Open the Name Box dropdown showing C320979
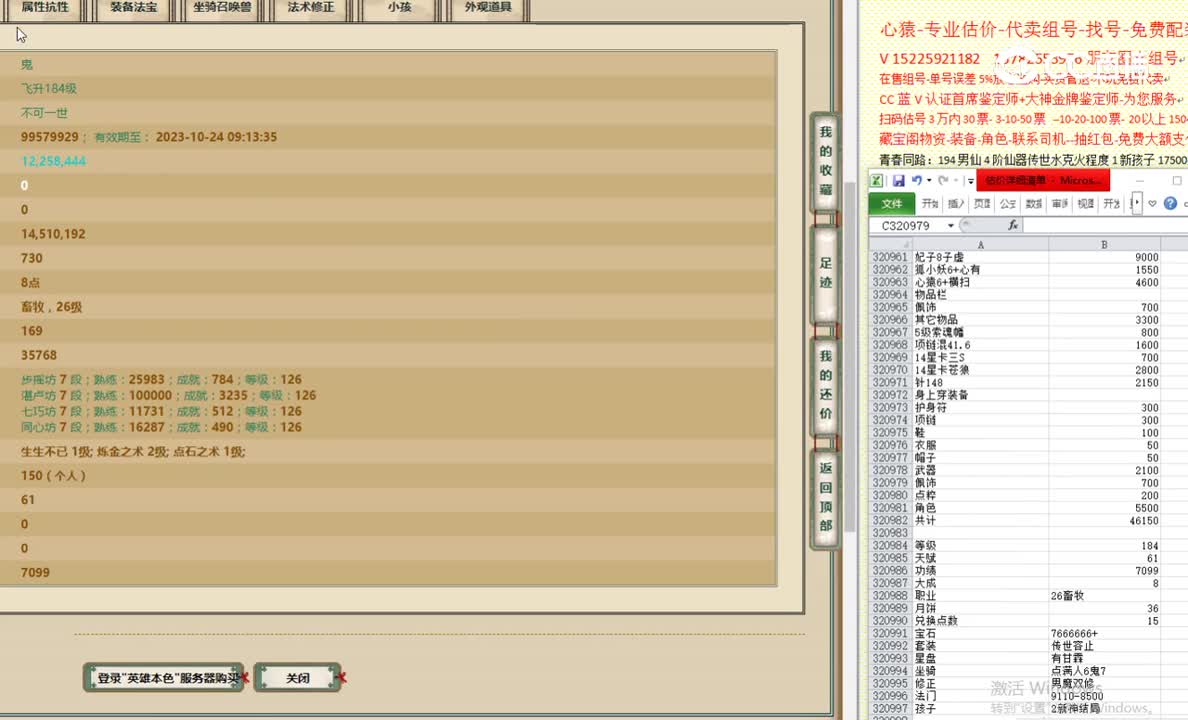The width and height of the screenshot is (1188, 720). (951, 226)
